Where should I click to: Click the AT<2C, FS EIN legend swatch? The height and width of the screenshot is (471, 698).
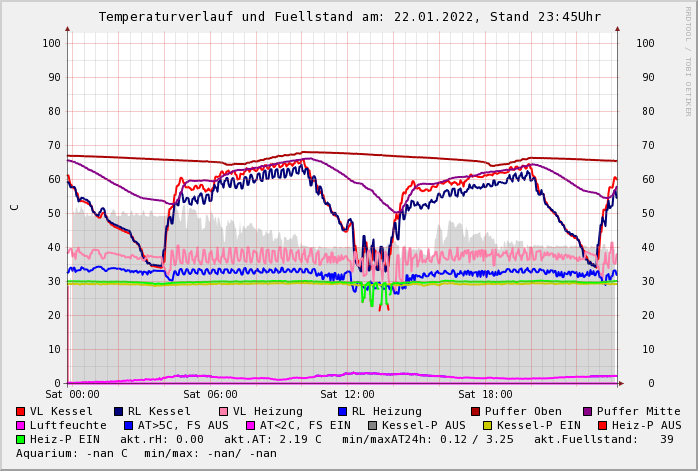pos(250,426)
